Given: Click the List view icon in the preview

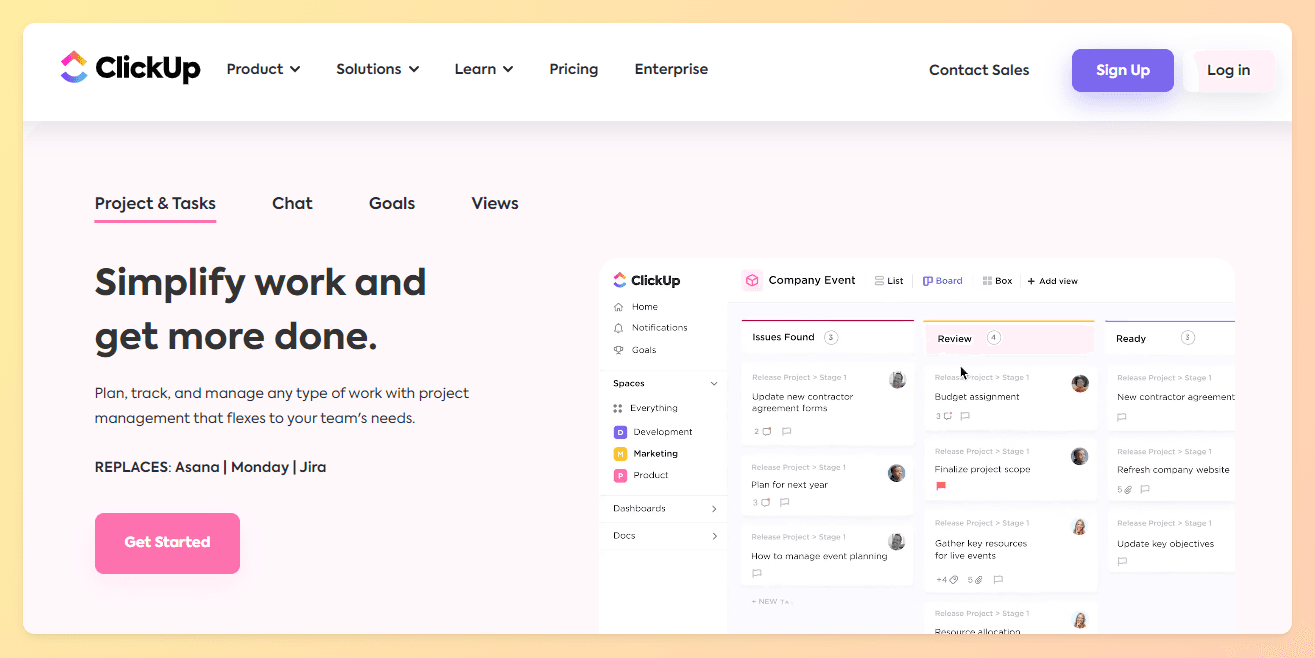Looking at the screenshot, I should pos(879,281).
